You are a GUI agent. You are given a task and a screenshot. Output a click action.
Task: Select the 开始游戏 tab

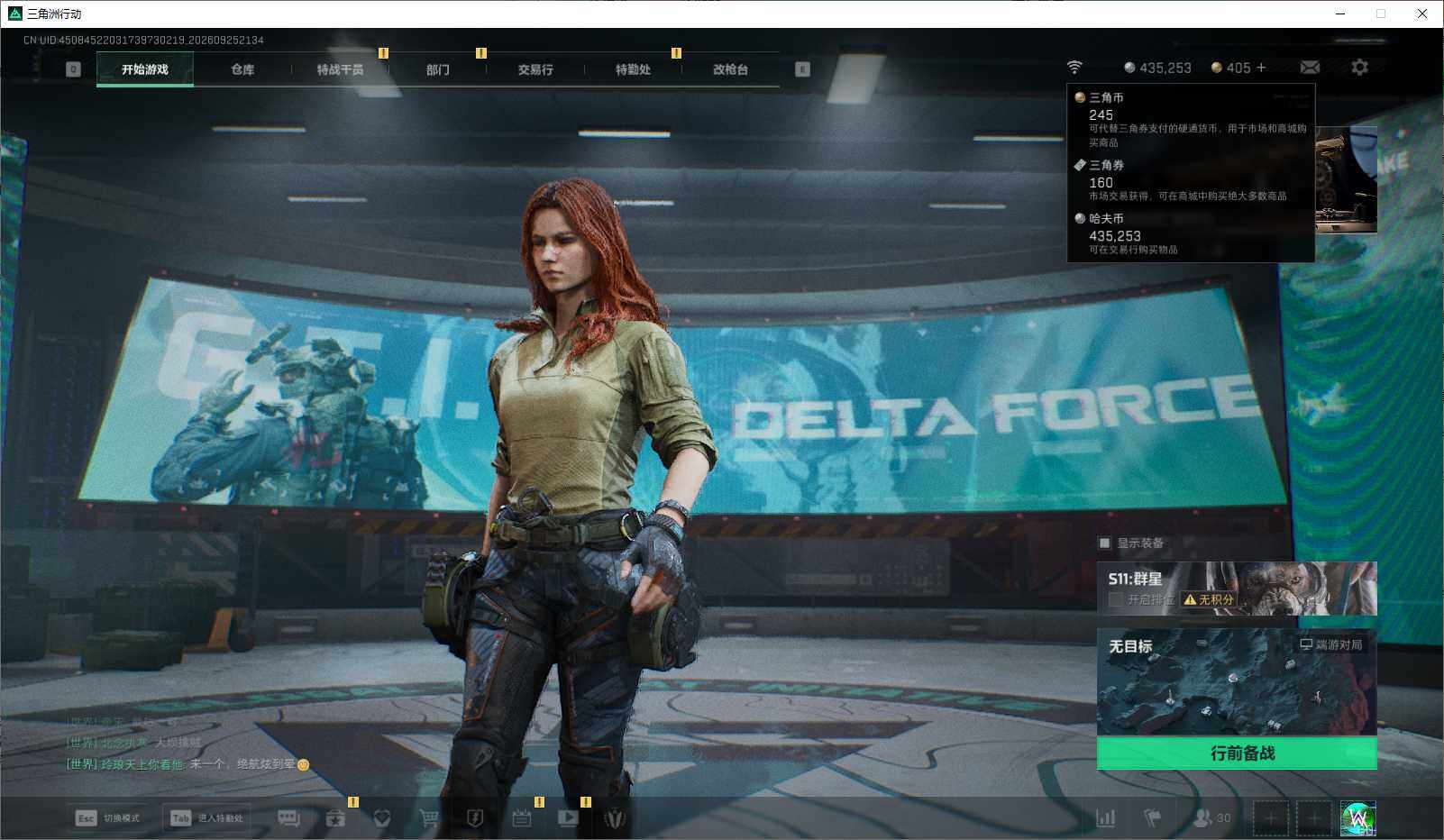click(x=145, y=69)
